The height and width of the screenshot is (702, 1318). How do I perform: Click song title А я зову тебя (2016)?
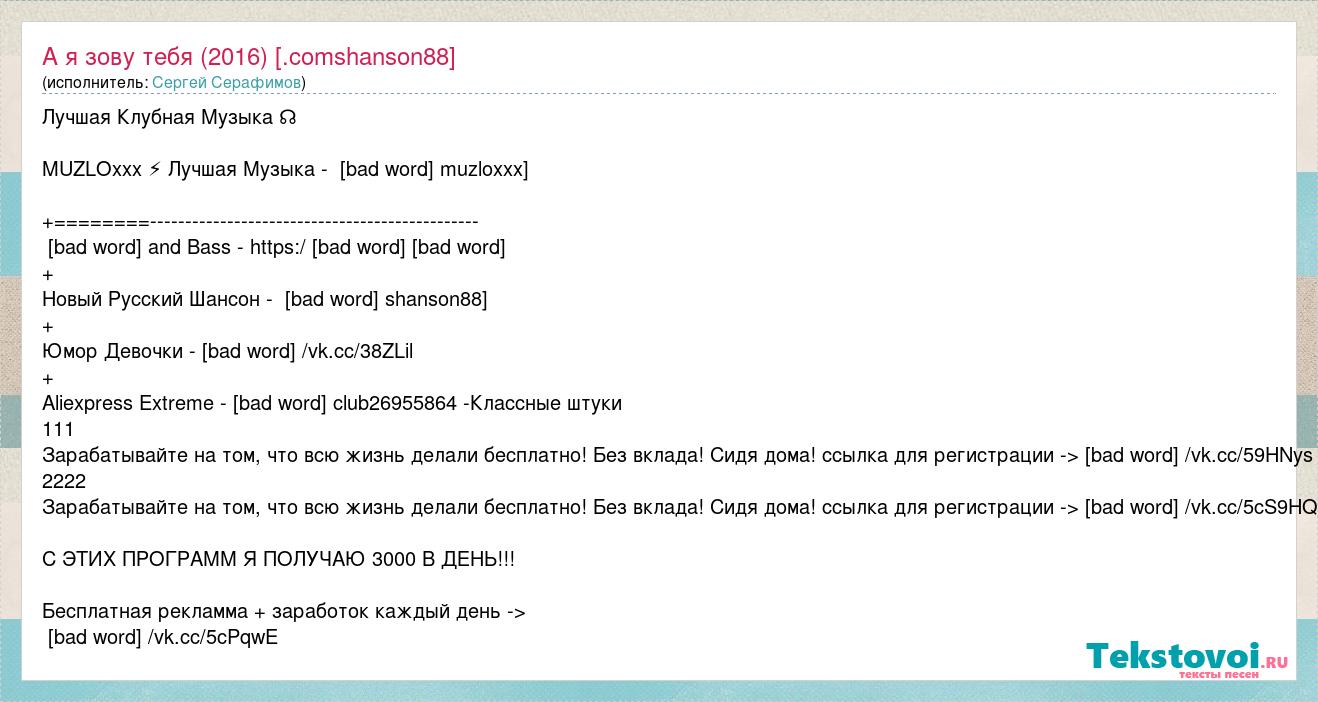[249, 57]
